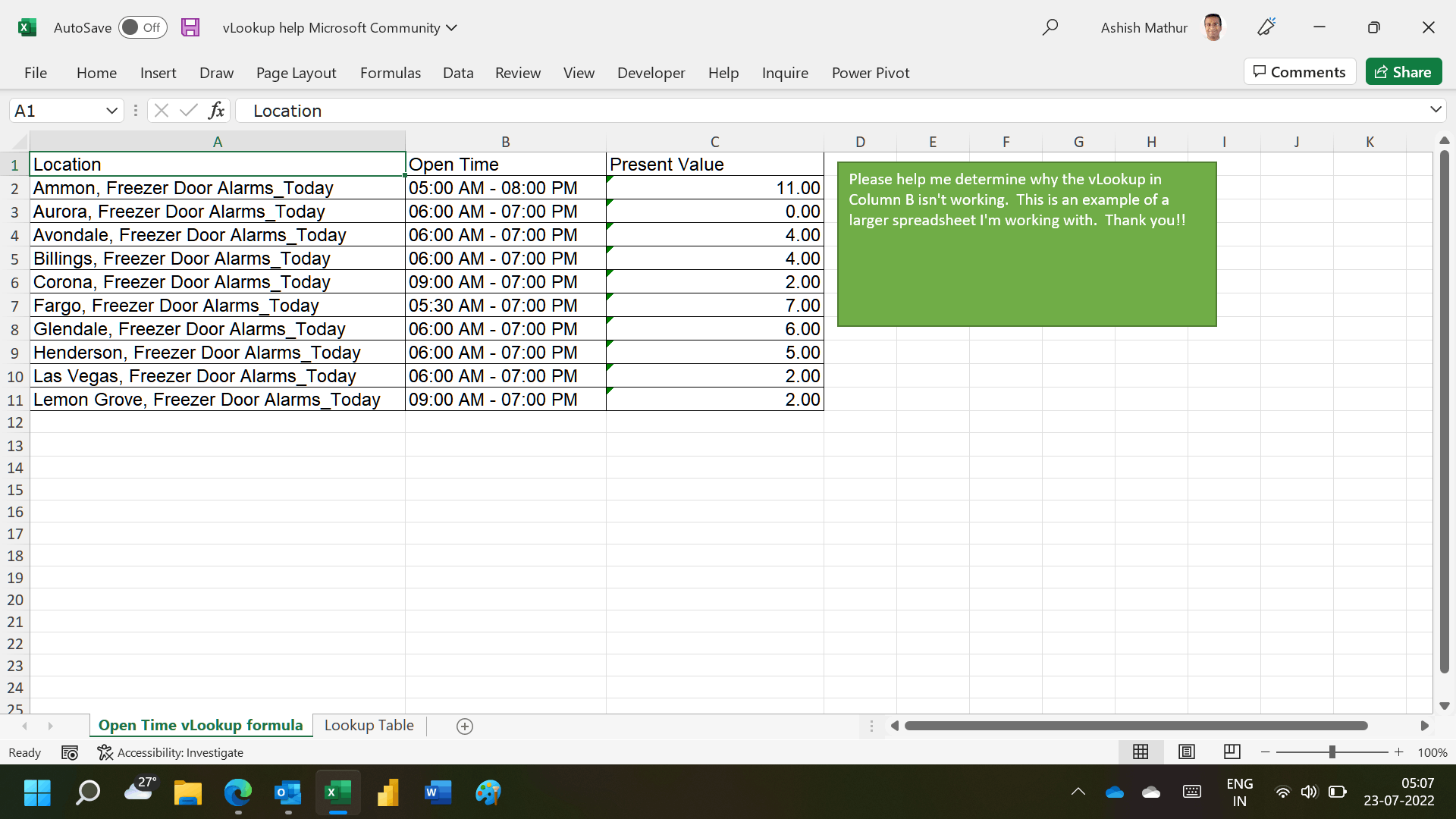
Task: Toggle AutoSave off switch to on
Action: click(x=143, y=27)
